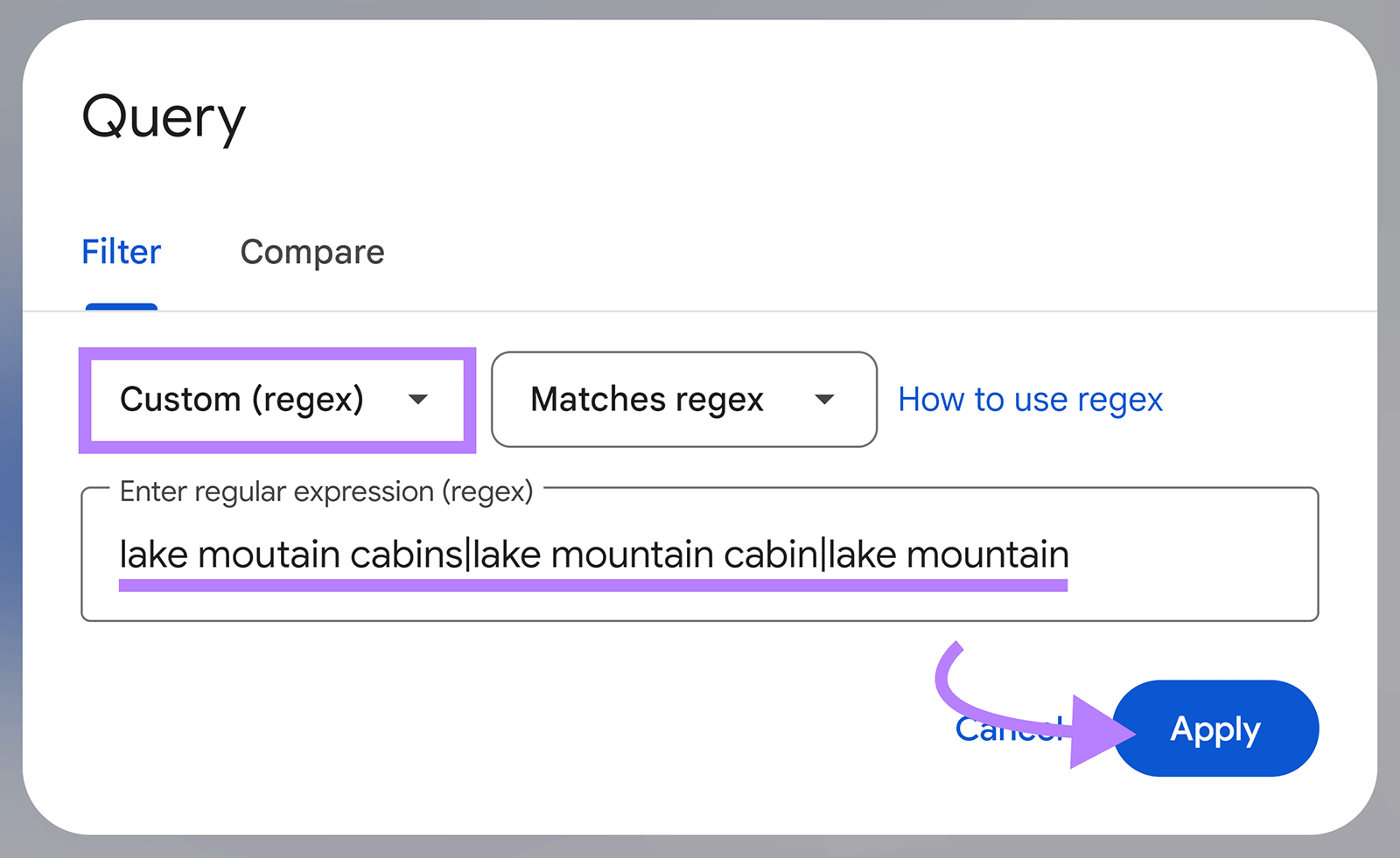Open the Custom (regex) filter type dropdown

coord(277,400)
